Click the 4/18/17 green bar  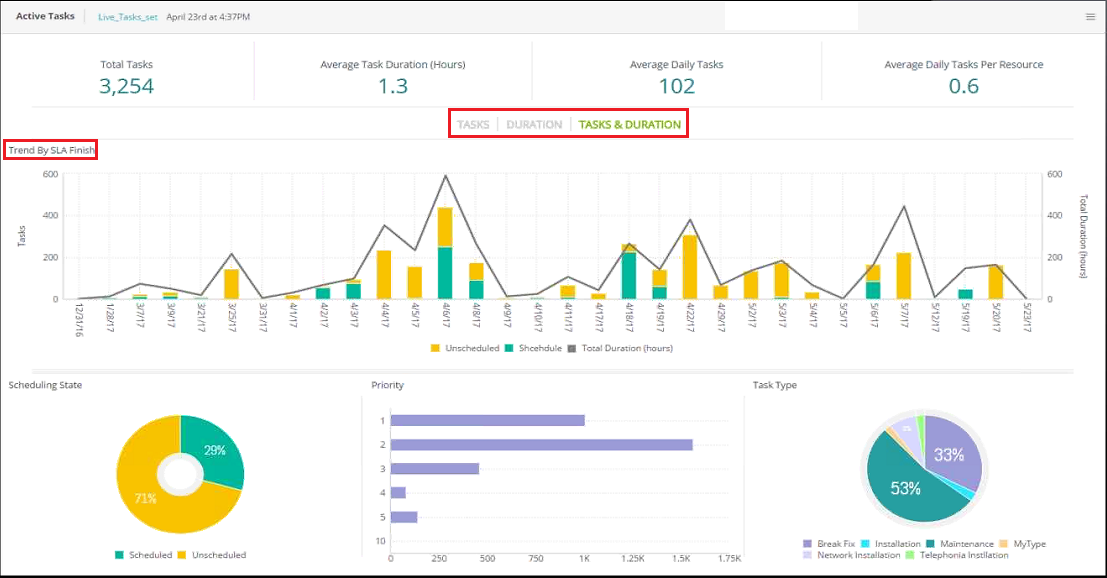(628, 276)
